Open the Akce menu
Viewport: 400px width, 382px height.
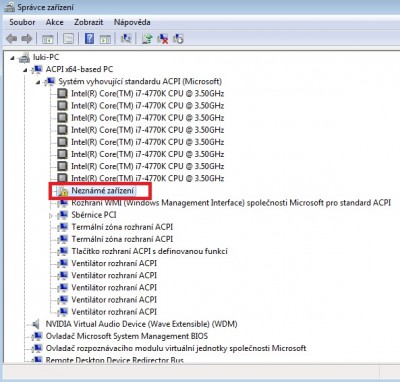point(55,22)
